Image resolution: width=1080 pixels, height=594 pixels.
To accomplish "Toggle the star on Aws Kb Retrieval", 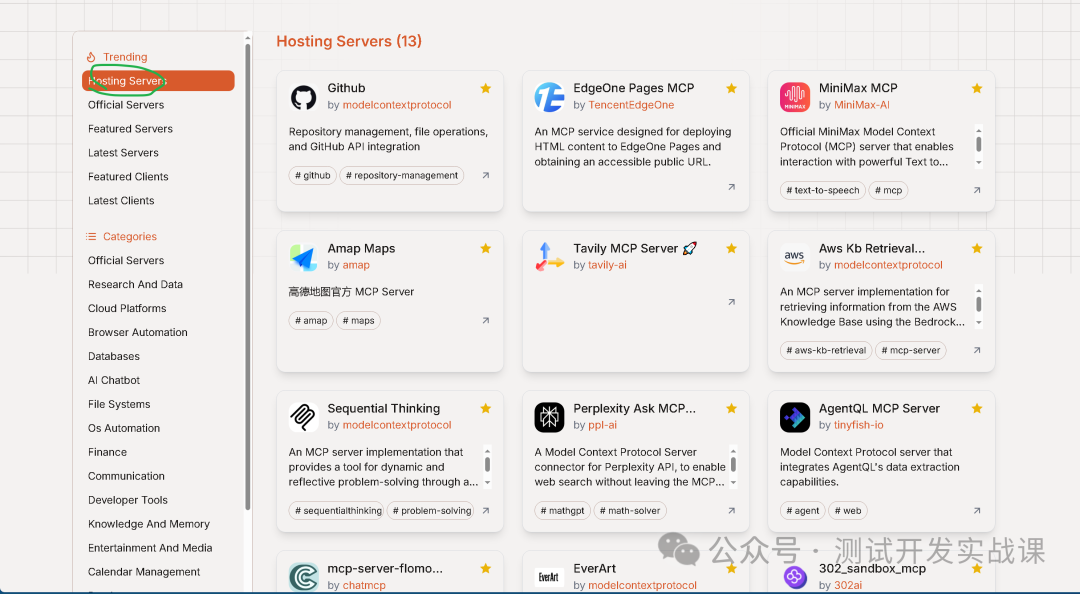I will point(977,248).
